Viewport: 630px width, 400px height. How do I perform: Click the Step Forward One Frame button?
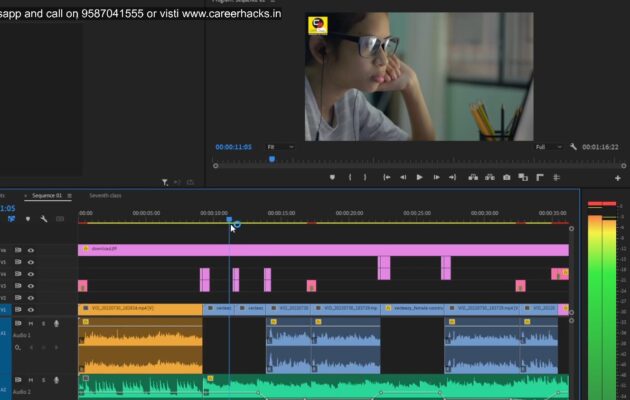tap(437, 177)
